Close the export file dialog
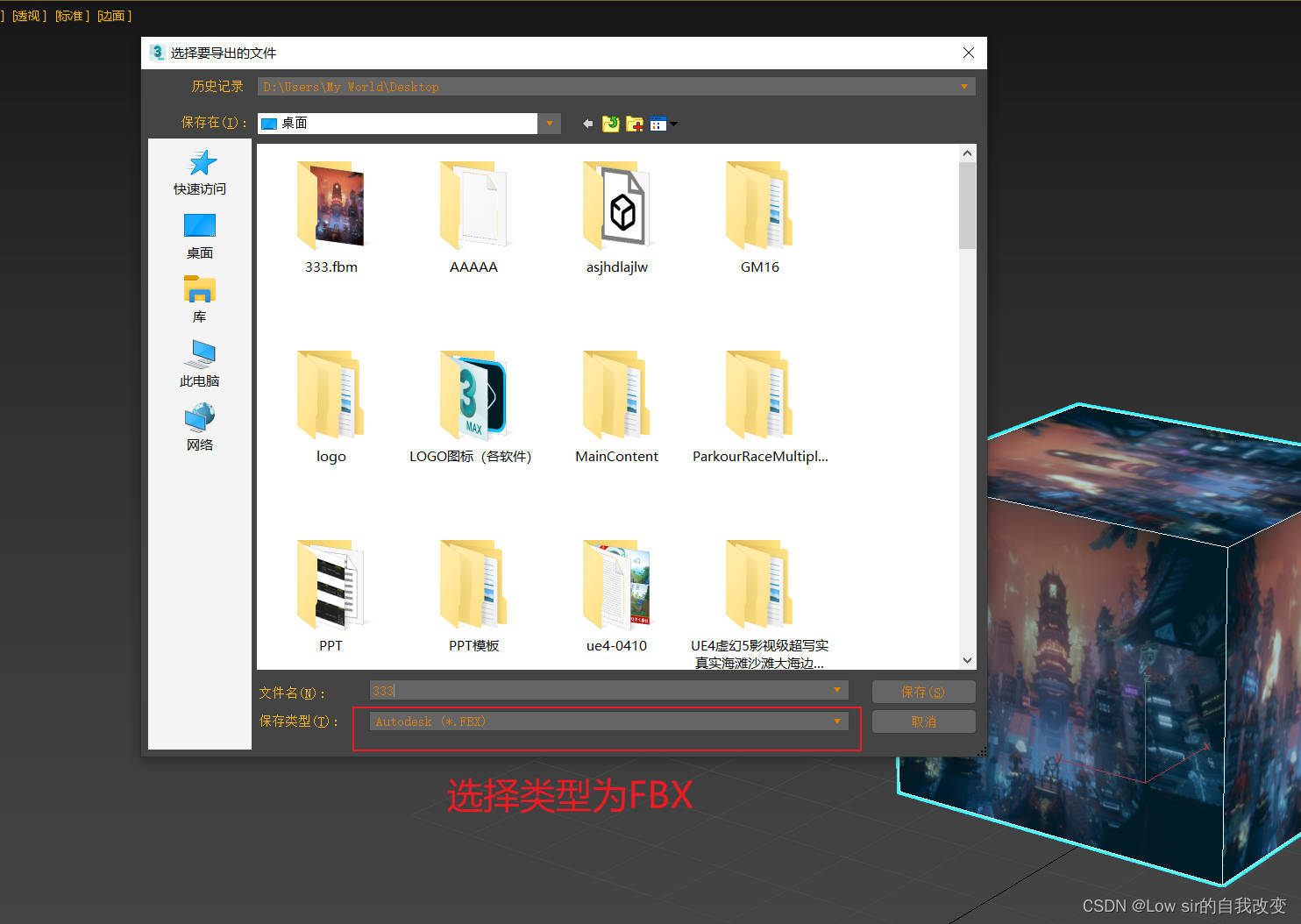 click(x=969, y=53)
